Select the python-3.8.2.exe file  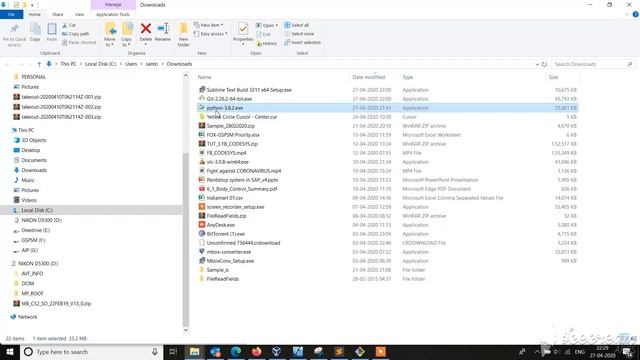point(387,108)
